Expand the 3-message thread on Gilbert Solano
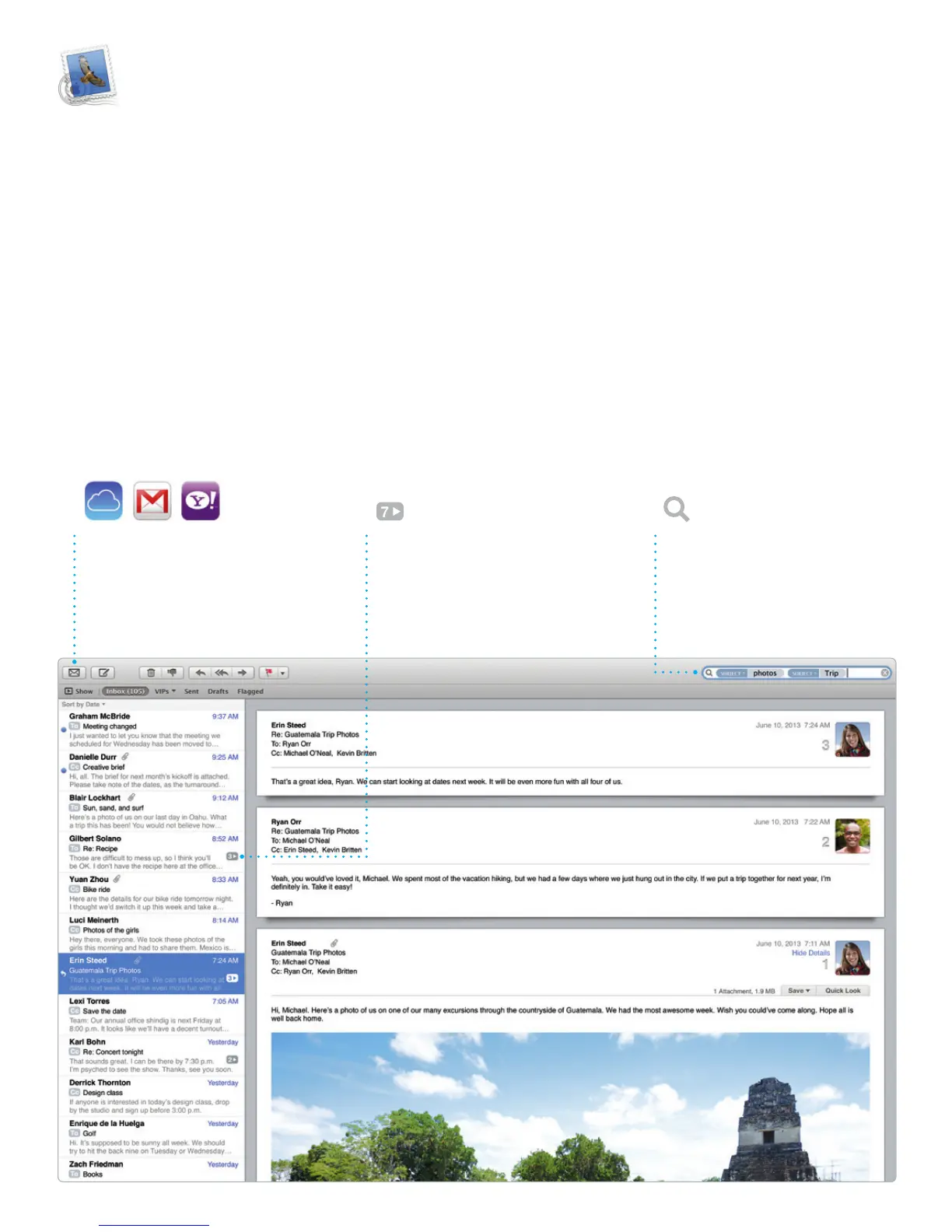The height and width of the screenshot is (1232, 952). pos(232,856)
